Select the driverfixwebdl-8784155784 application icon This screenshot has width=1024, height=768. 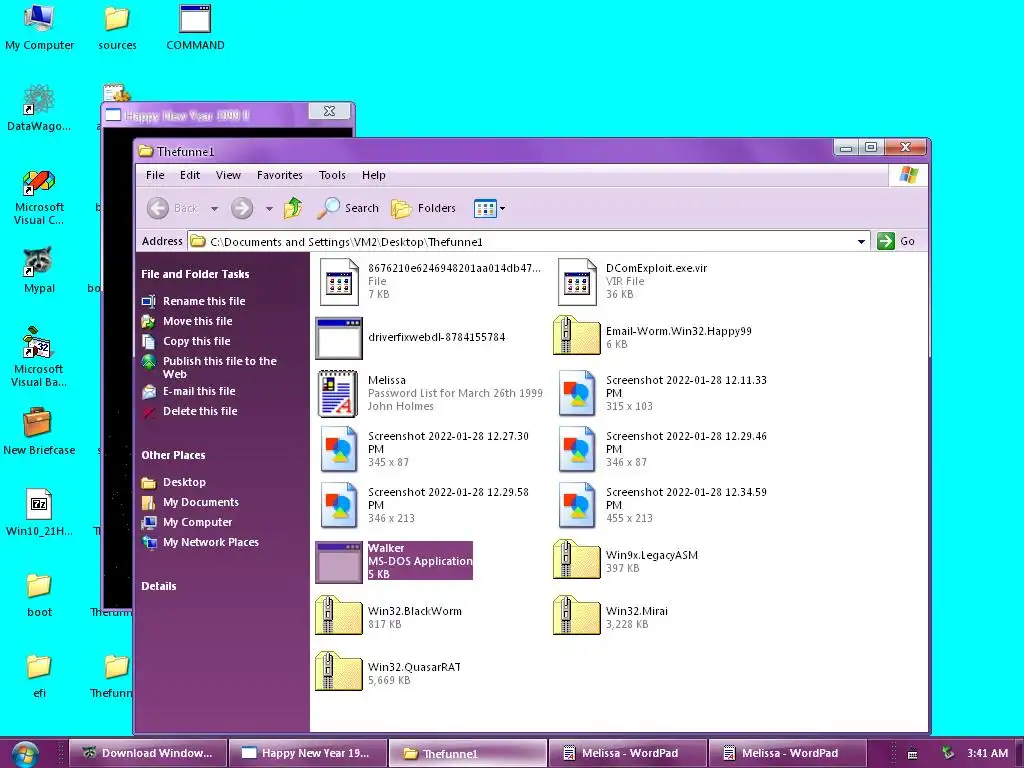click(339, 338)
